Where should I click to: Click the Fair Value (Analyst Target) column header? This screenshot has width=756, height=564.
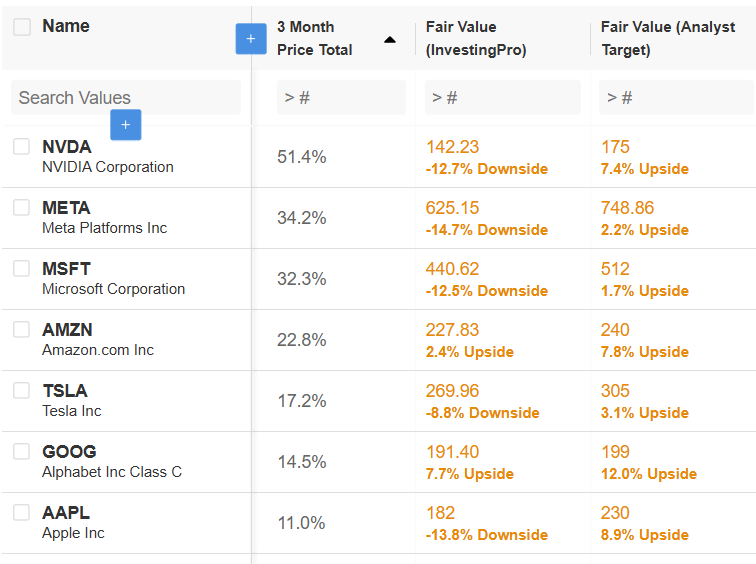[x=668, y=38]
